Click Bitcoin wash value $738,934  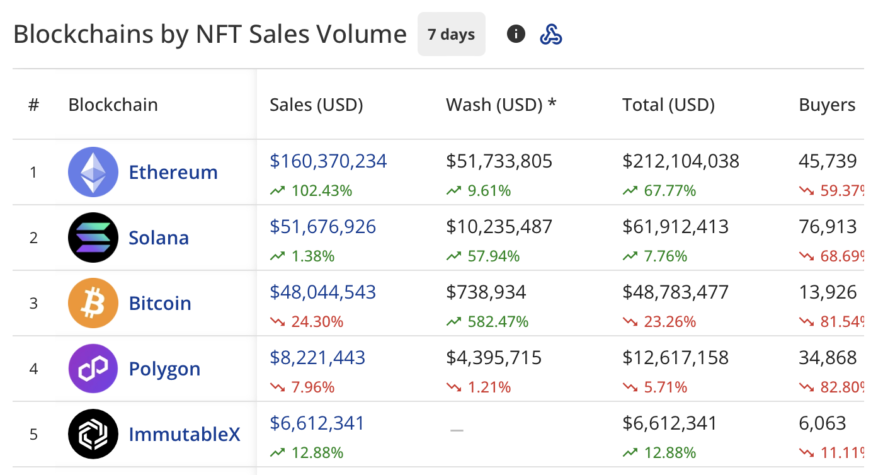pyautogui.click(x=486, y=292)
